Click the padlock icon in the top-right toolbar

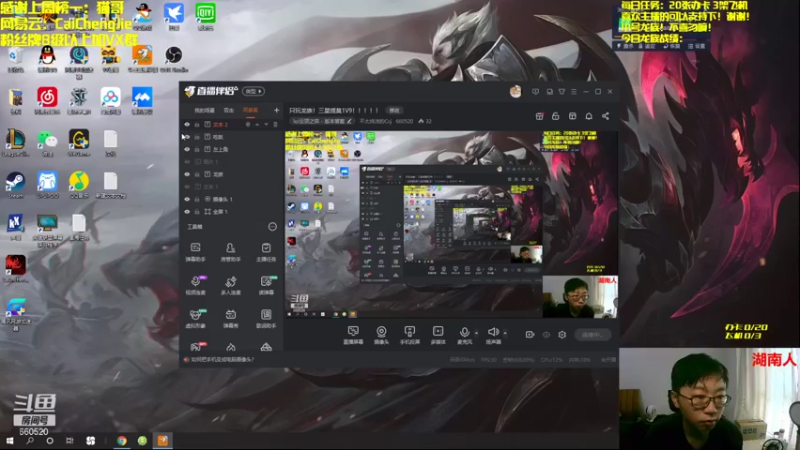pos(556,116)
